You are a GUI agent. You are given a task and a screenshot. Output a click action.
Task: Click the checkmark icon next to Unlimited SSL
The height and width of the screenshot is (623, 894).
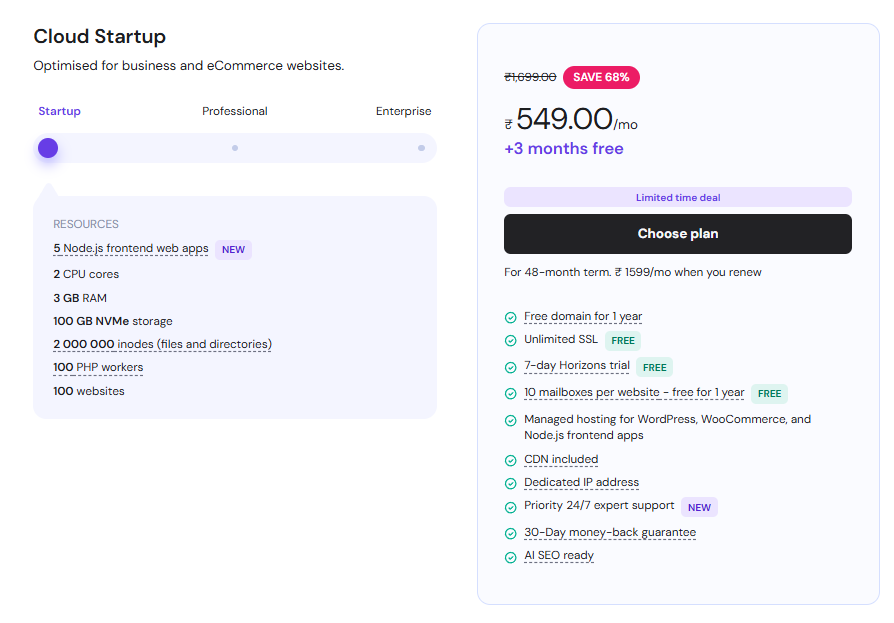510,340
